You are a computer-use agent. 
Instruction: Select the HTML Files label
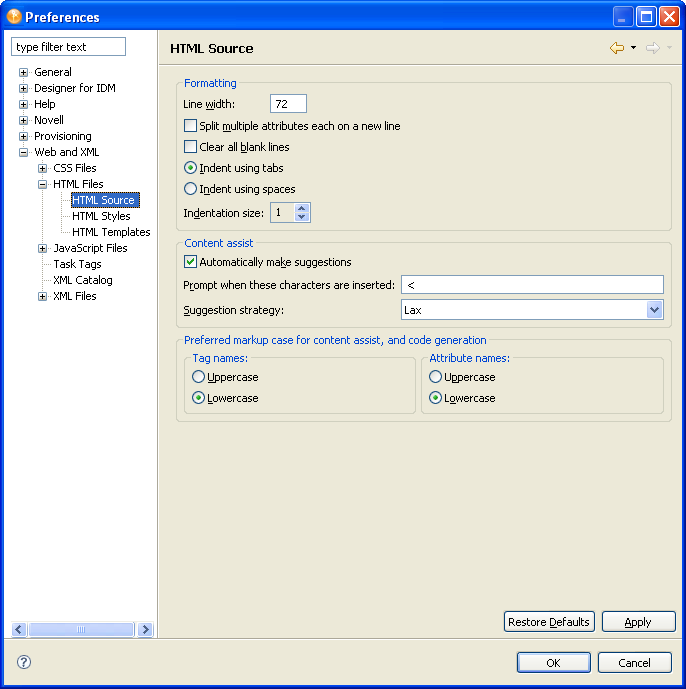point(78,184)
